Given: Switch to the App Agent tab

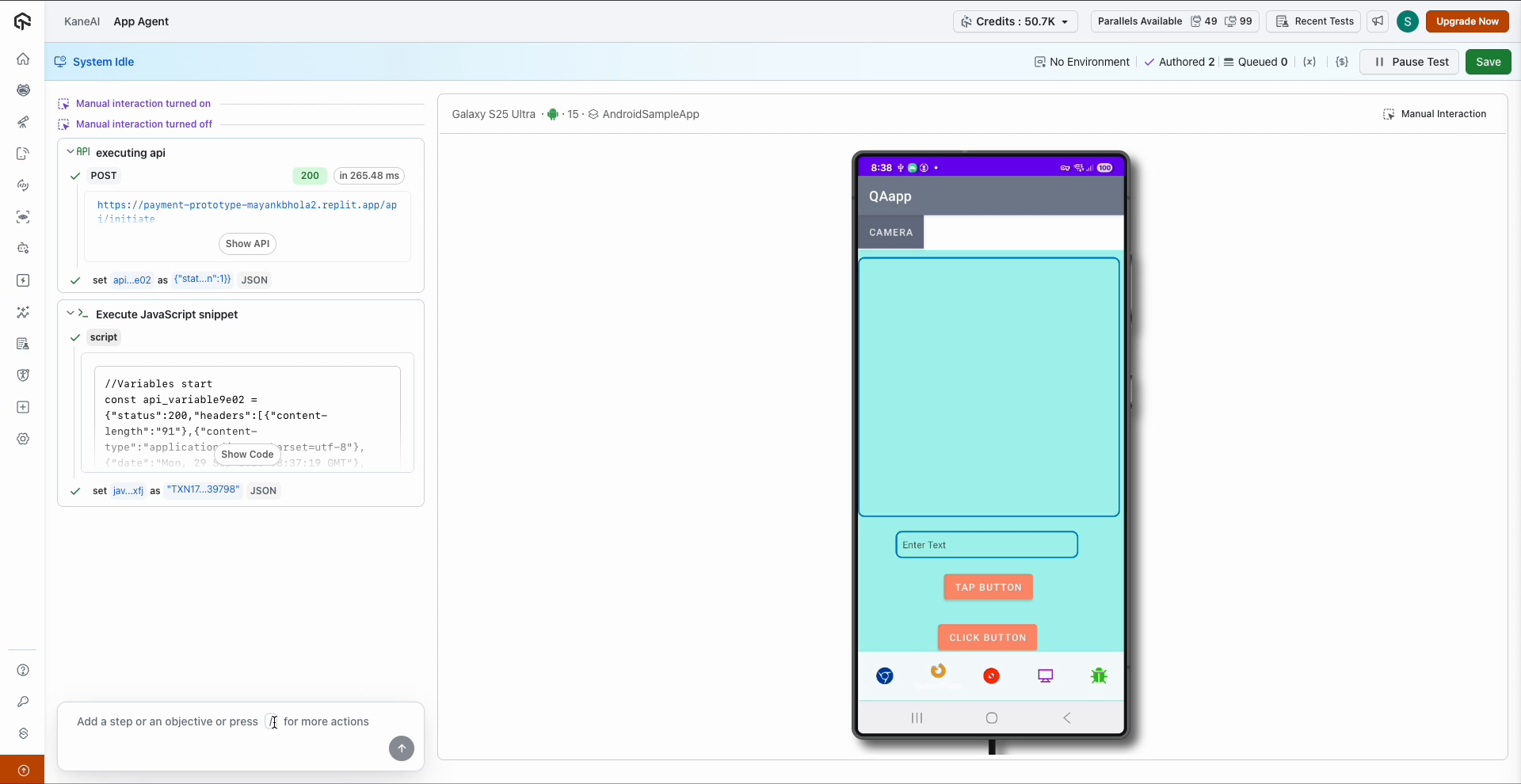Looking at the screenshot, I should [141, 21].
